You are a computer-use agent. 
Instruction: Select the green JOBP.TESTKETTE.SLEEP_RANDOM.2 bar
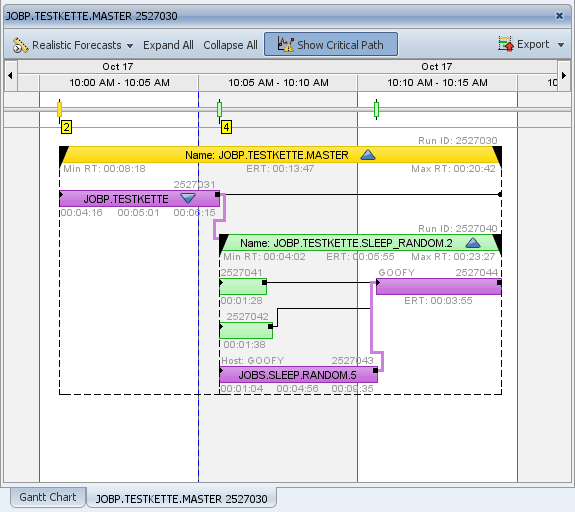(360, 242)
